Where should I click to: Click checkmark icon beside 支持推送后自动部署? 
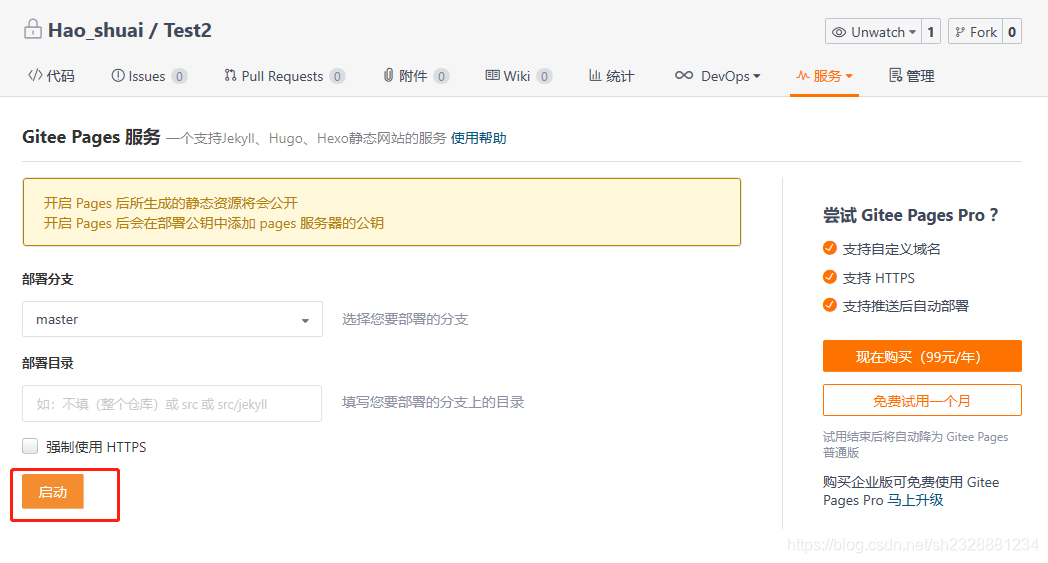coord(829,305)
